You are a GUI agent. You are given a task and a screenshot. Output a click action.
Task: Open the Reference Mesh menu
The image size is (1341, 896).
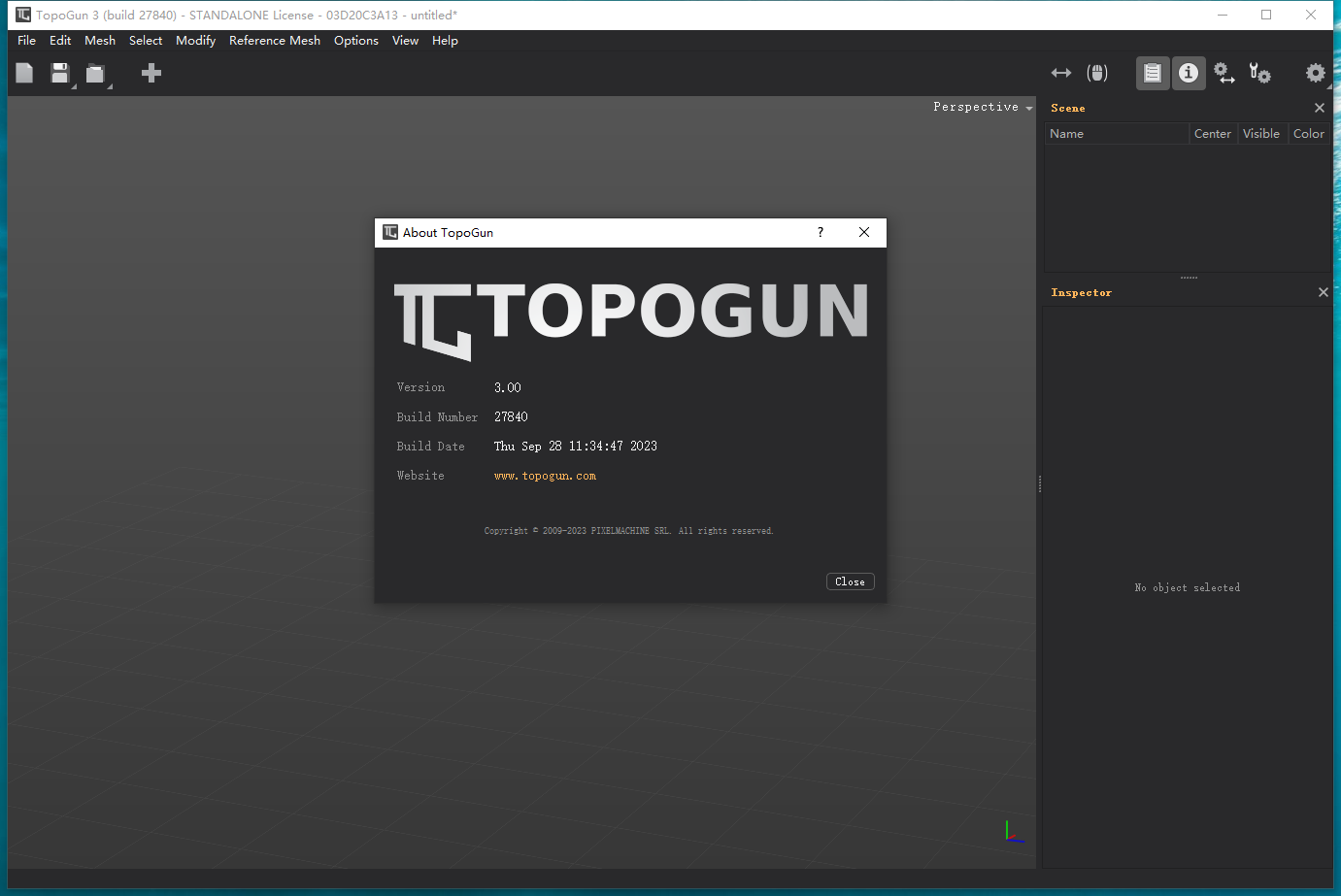[x=275, y=41]
